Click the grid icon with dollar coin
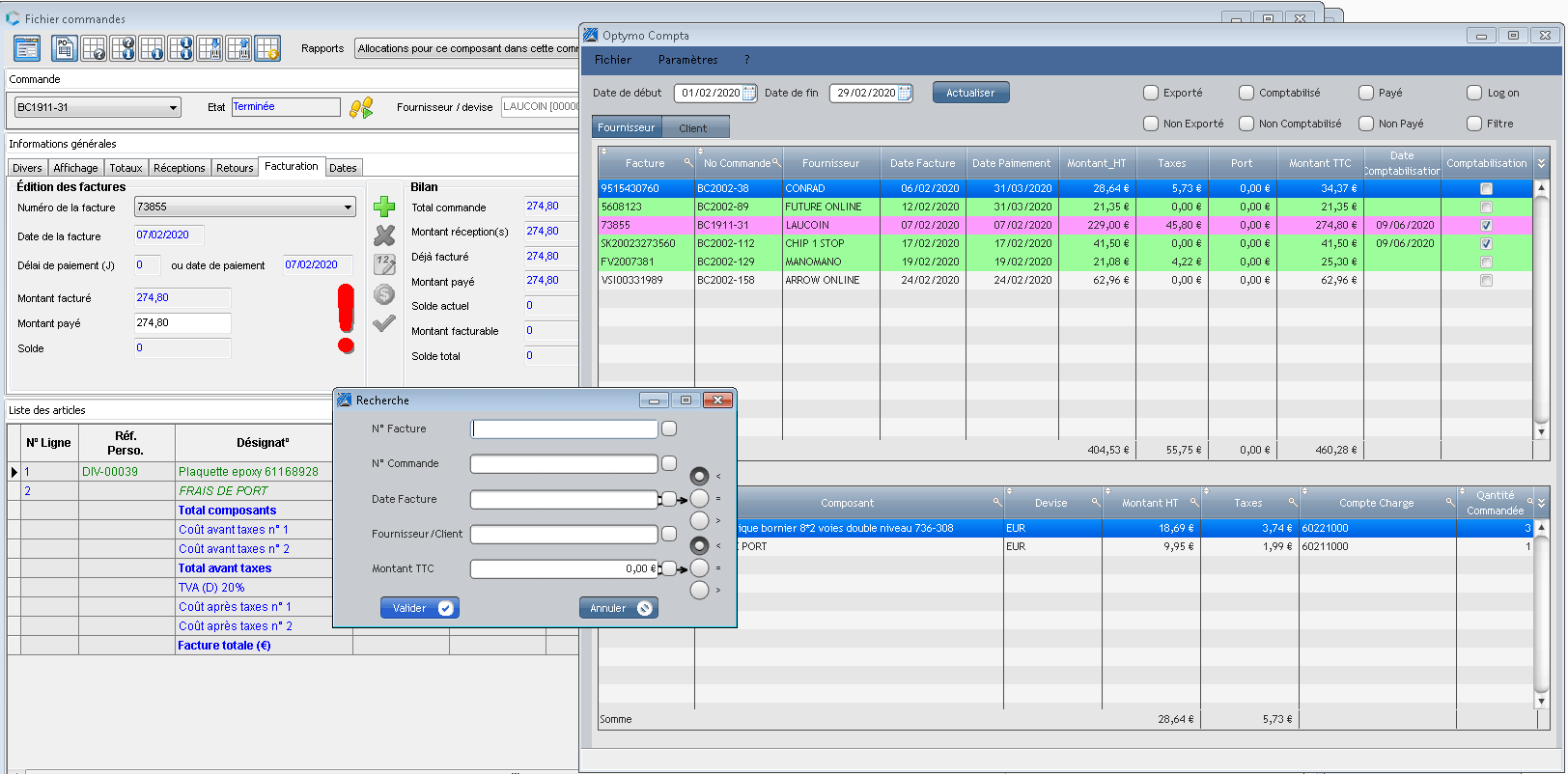The height and width of the screenshot is (774, 1568). tap(267, 48)
